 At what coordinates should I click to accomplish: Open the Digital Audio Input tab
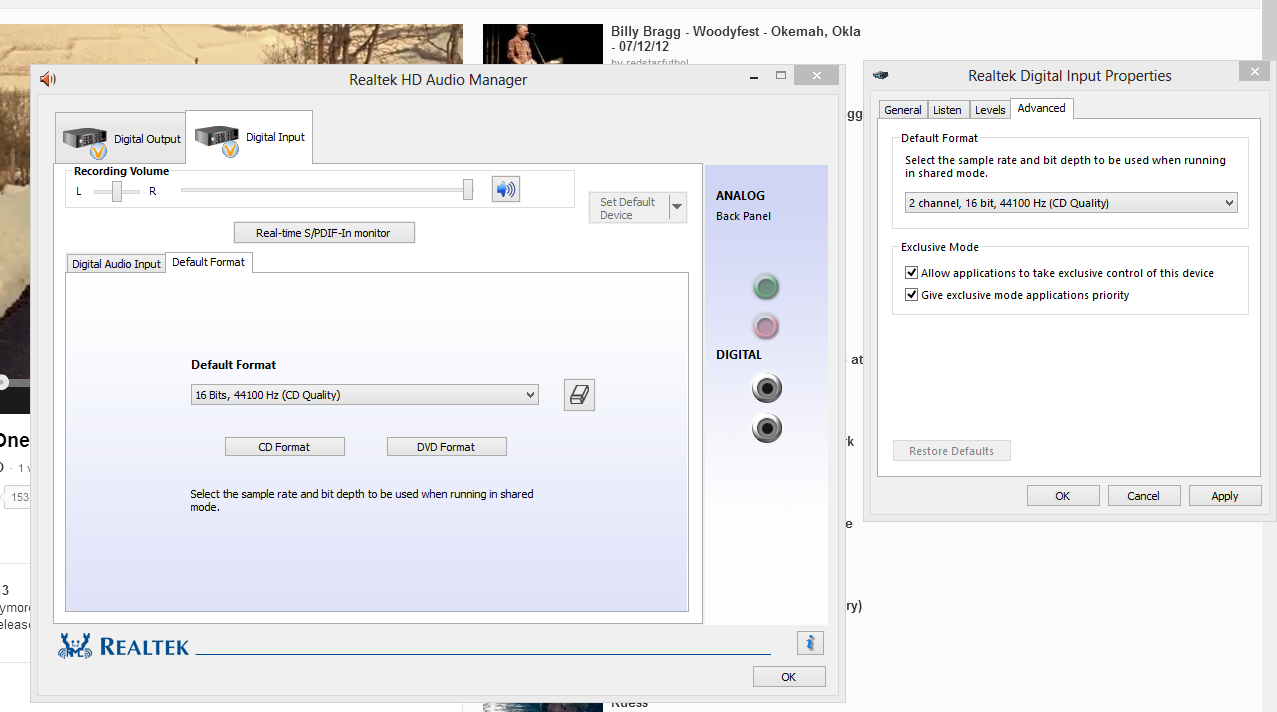point(116,264)
